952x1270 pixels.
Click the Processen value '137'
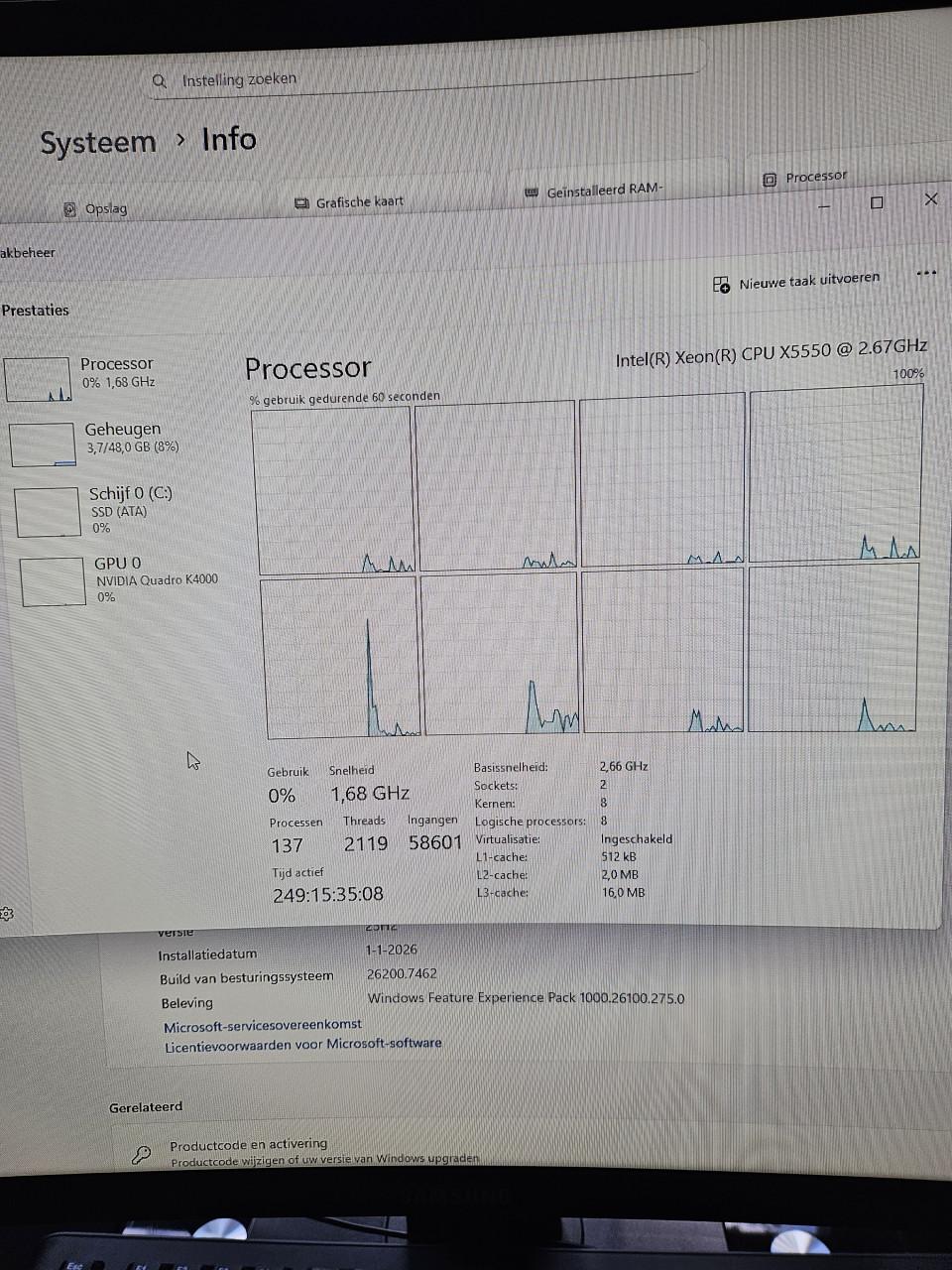pos(288,845)
